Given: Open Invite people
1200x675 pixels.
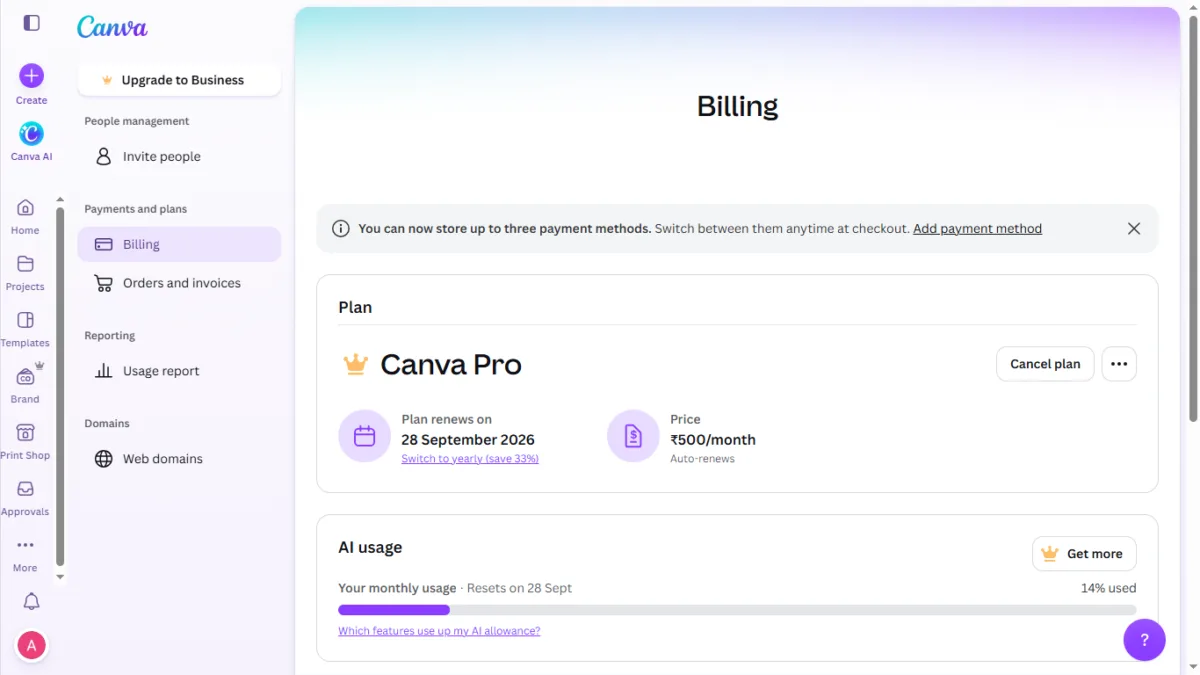Looking at the screenshot, I should coord(180,157).
